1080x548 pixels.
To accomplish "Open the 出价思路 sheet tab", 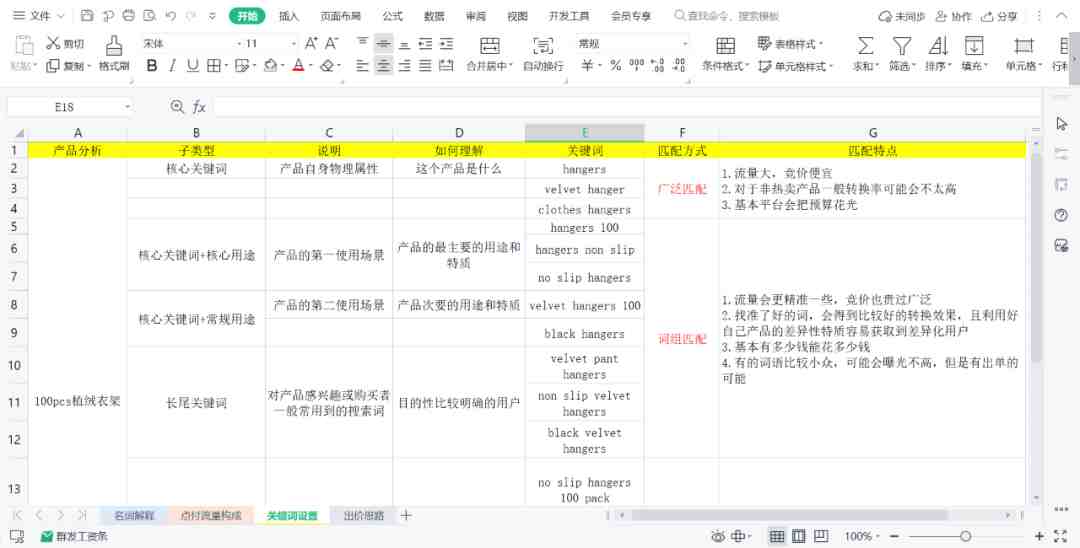I will pos(363,515).
